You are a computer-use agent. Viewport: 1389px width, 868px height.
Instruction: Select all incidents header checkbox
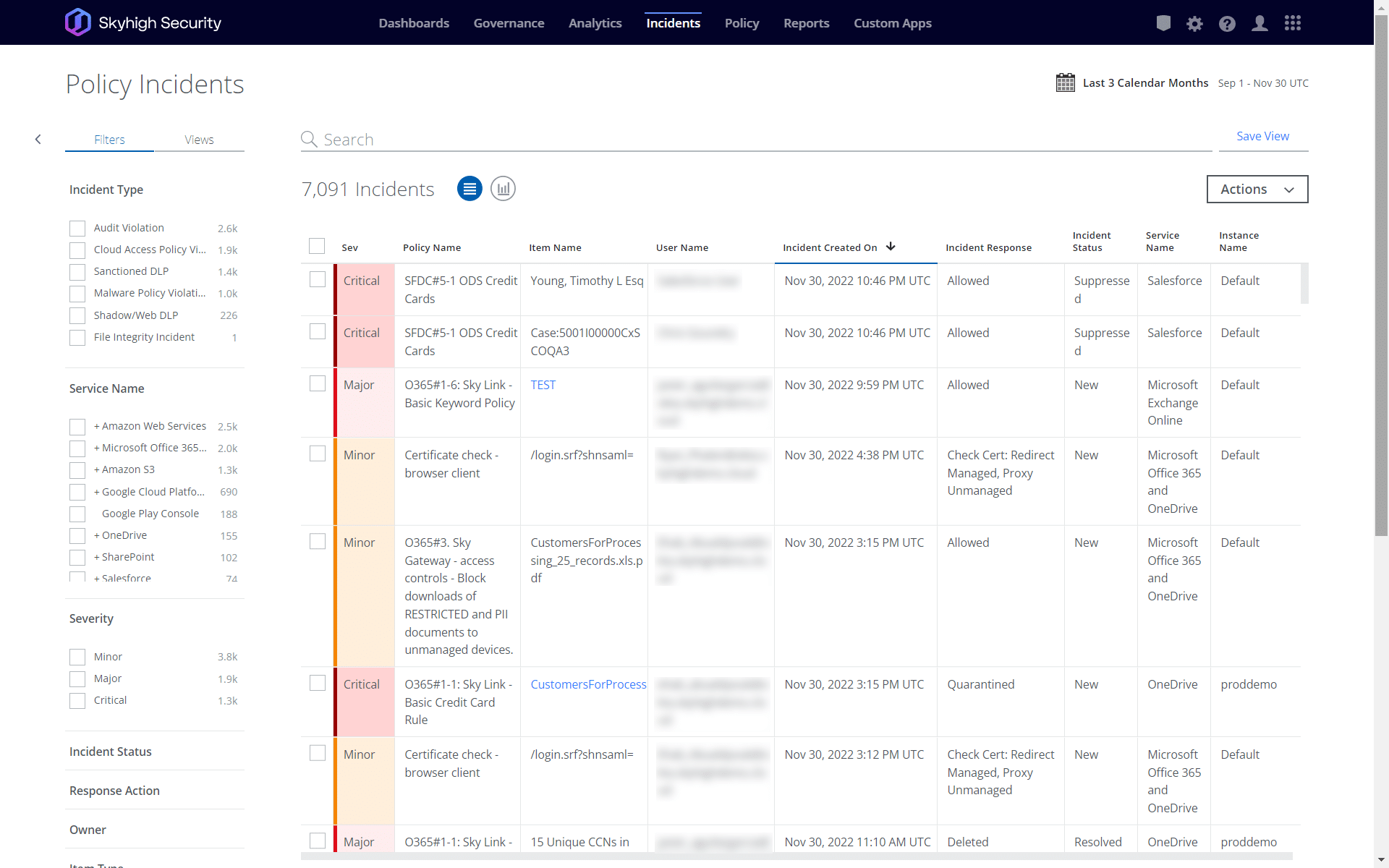click(317, 246)
